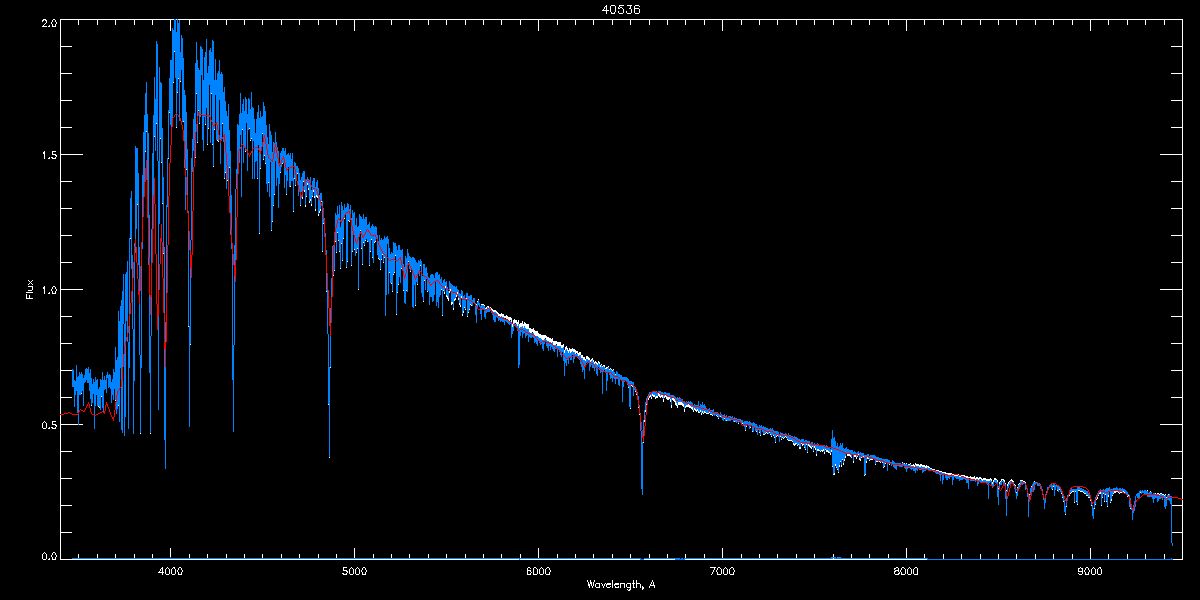Click the plot title 40536

[620, 8]
